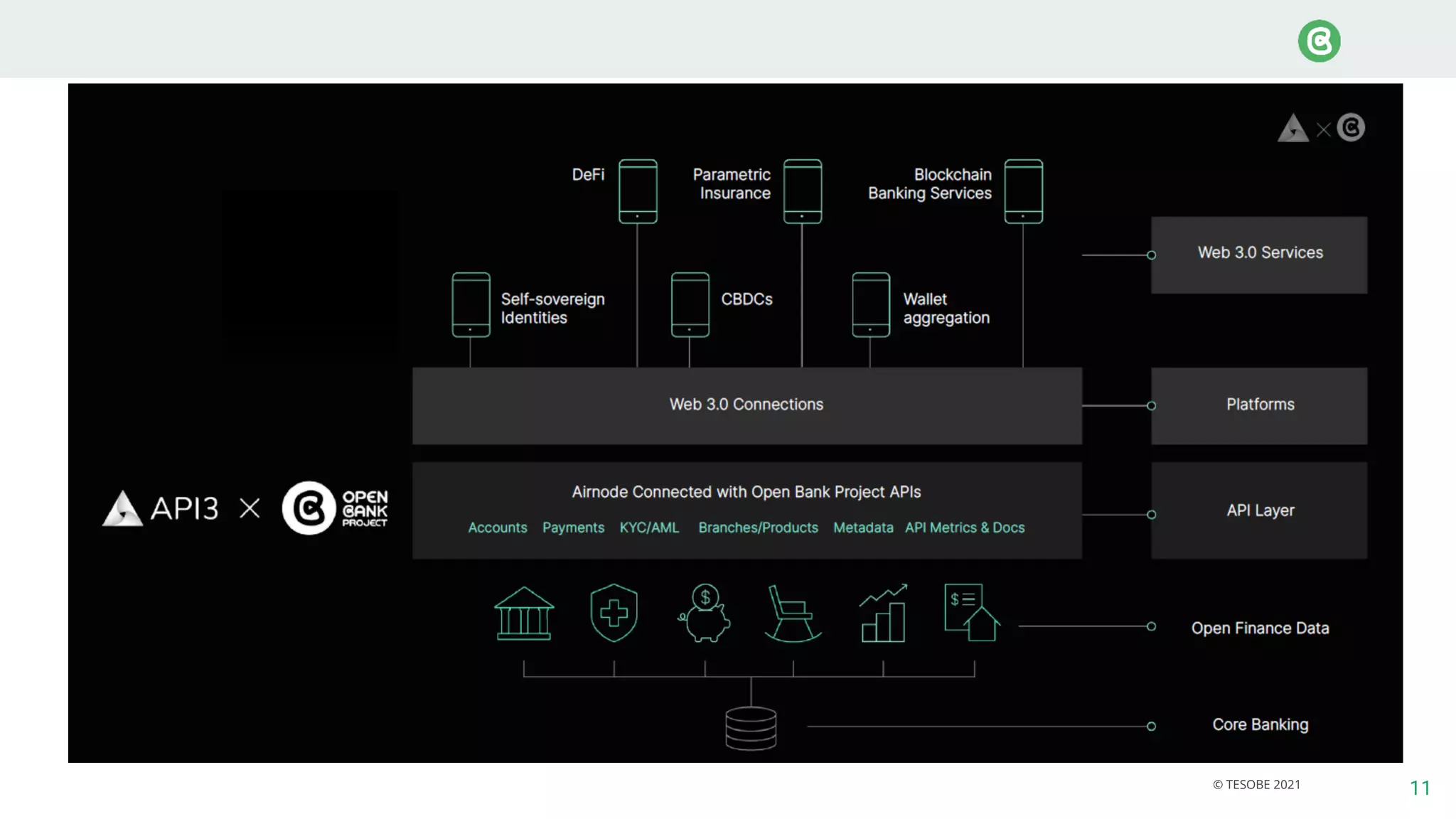Click the API Metrics & Docs label
The width and height of the screenshot is (1456, 819).
[x=965, y=528]
